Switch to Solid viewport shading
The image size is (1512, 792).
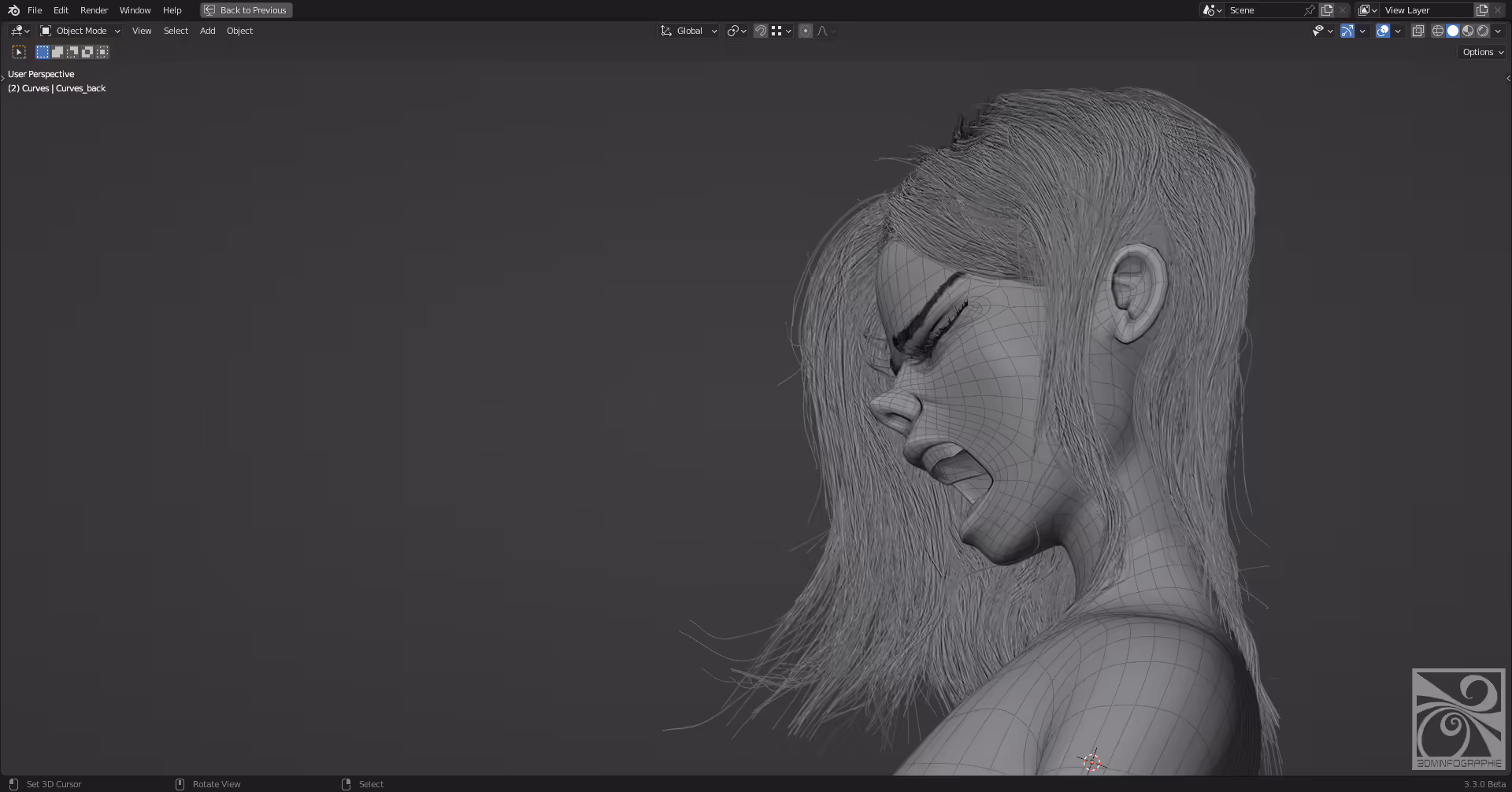pos(1453,31)
